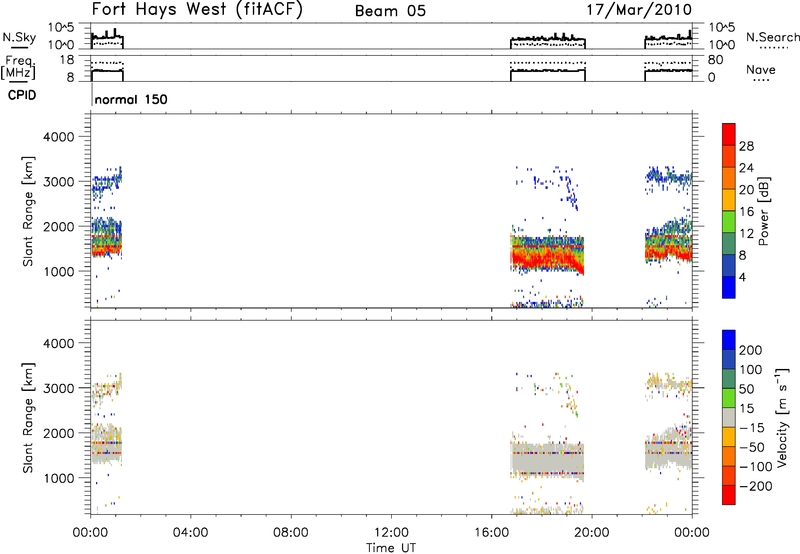This screenshot has height=554, width=800.
Task: Click the red bottom of the Velocity color bar
Action: pos(729,495)
